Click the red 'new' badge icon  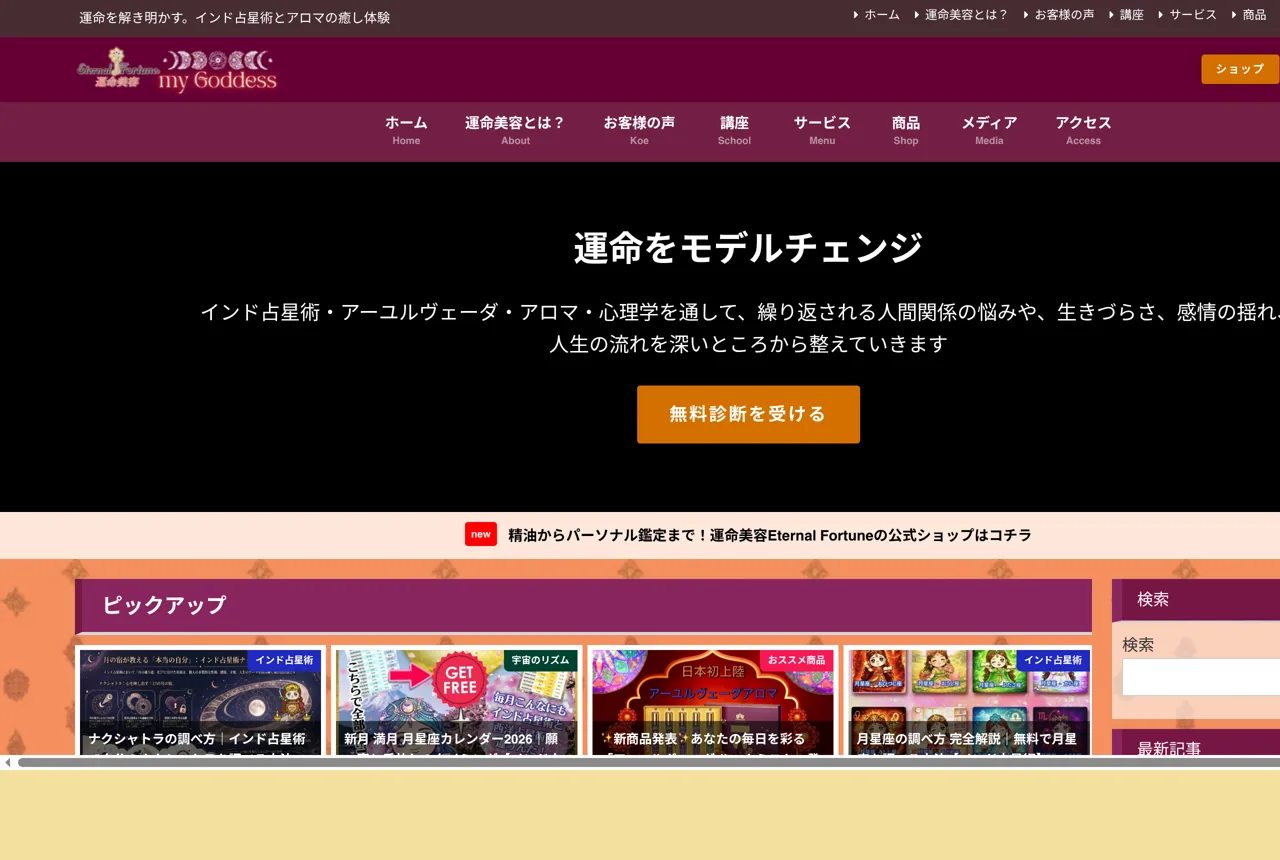click(x=481, y=534)
